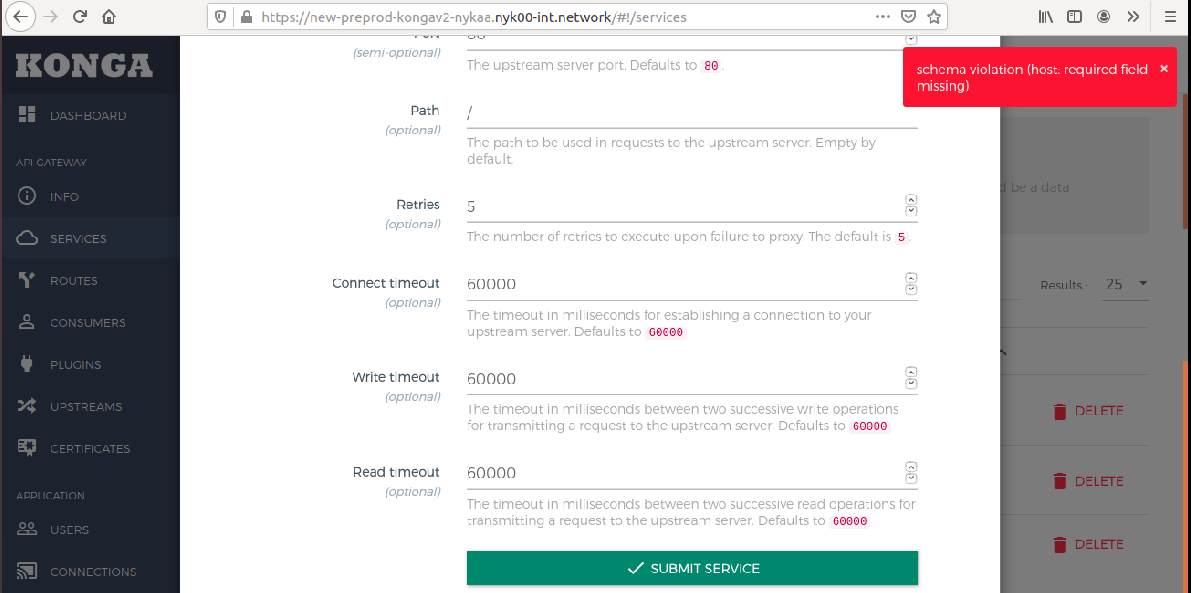Open the ellipsis page actions dropdown
The width and height of the screenshot is (1191, 593).
pyautogui.click(x=883, y=16)
